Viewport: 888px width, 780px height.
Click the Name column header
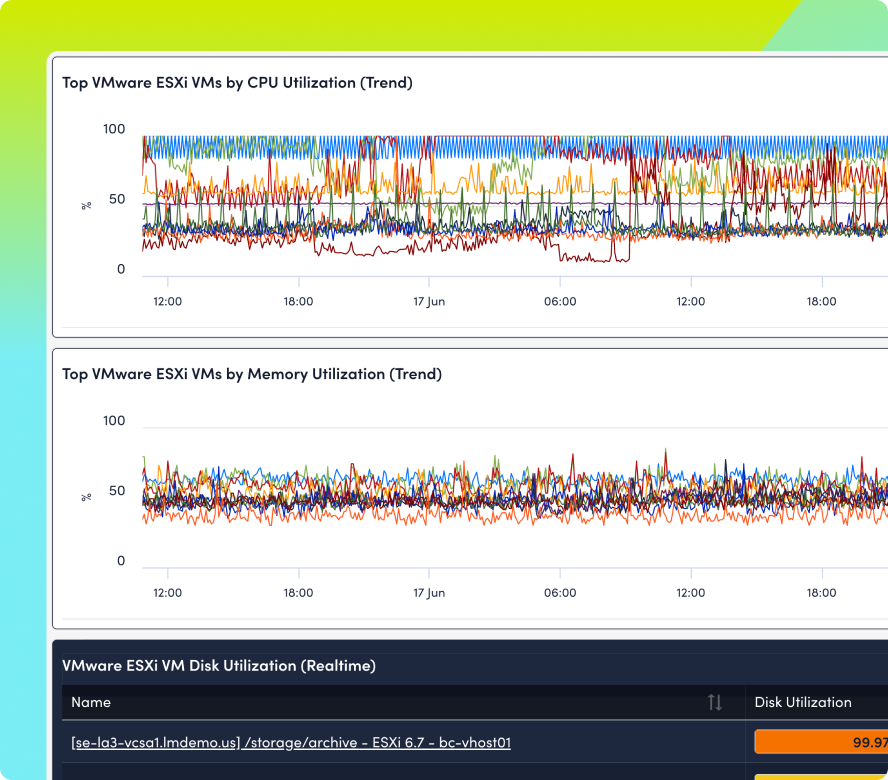click(91, 703)
